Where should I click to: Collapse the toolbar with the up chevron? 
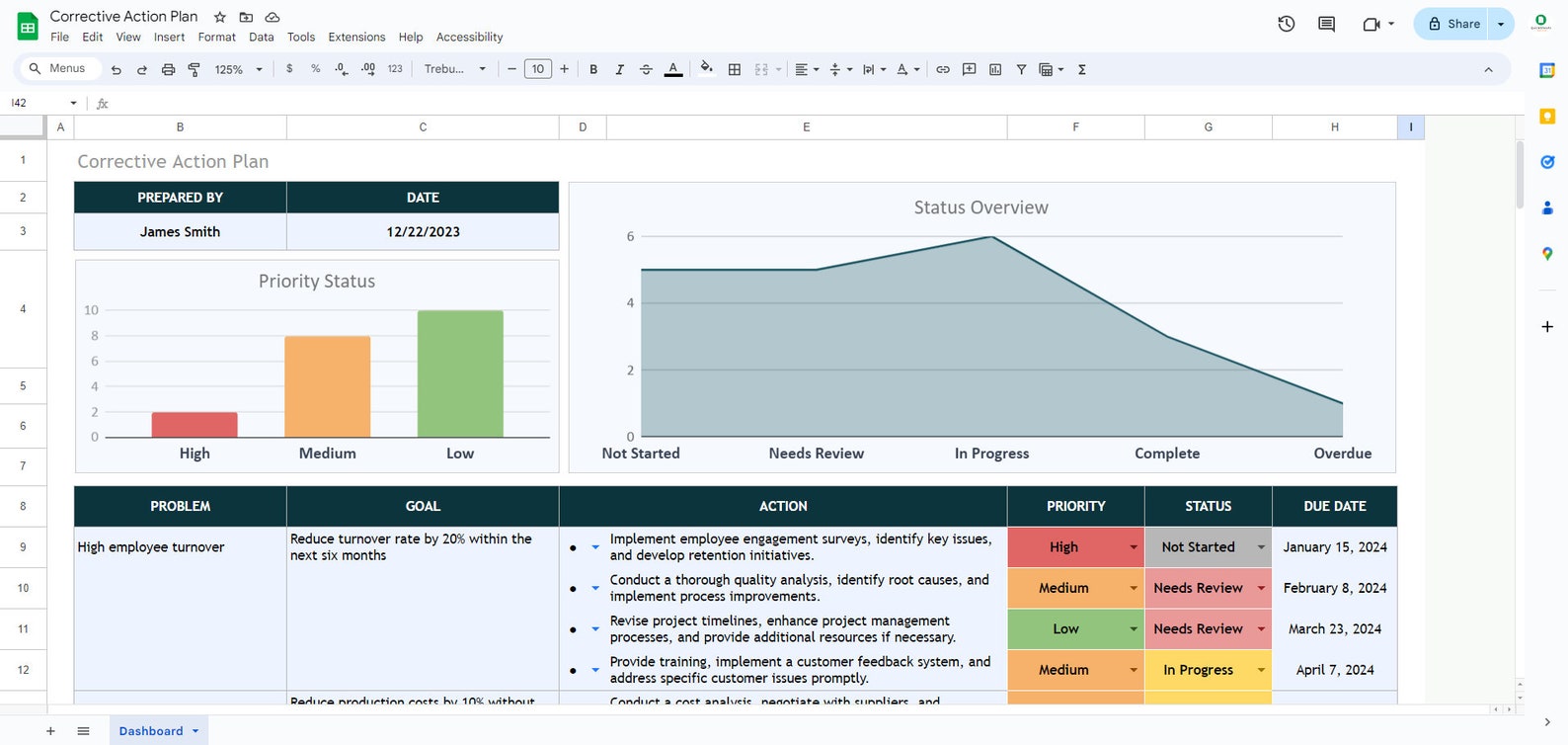point(1488,69)
